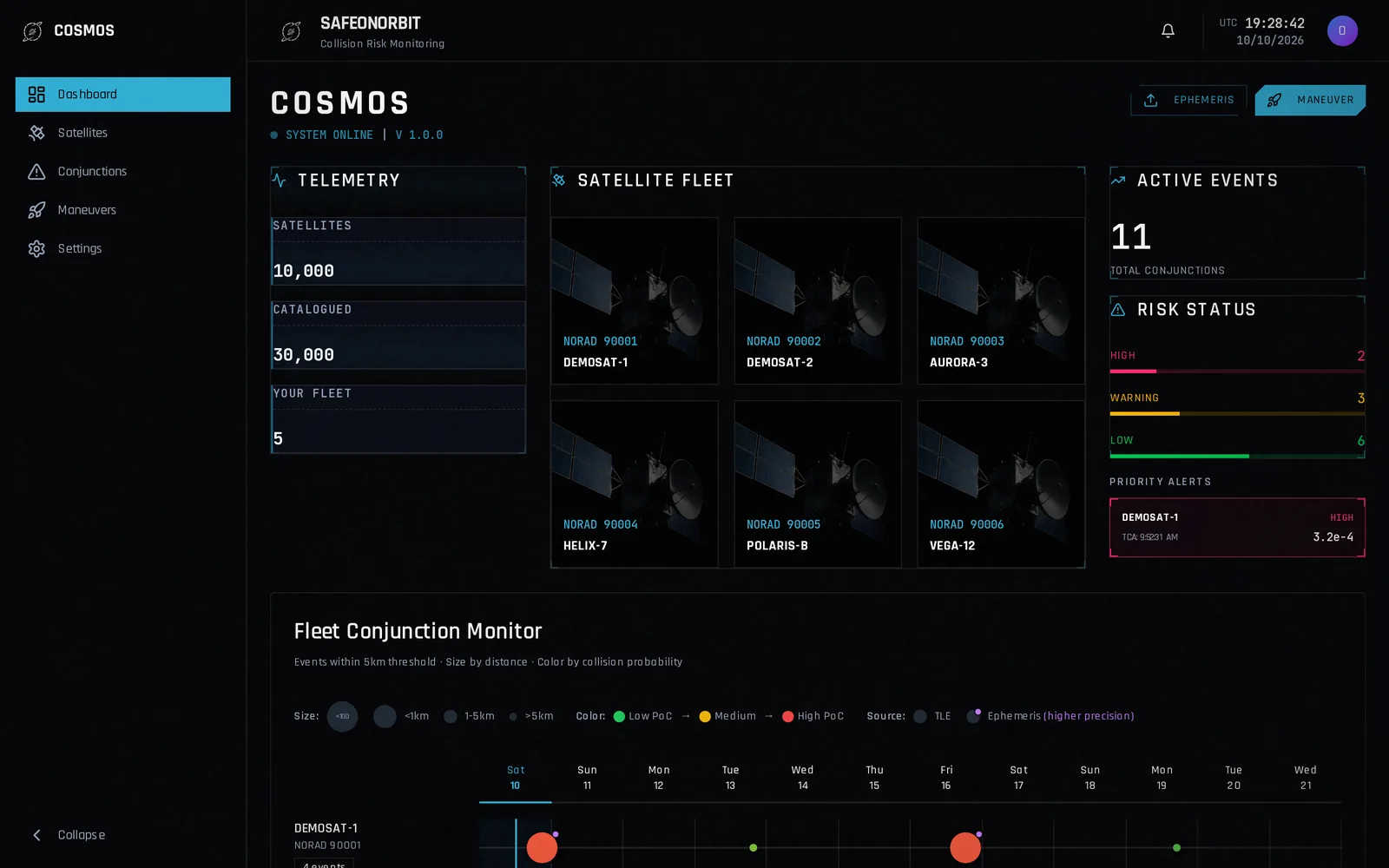Open the Dashboard menu item

(x=122, y=95)
